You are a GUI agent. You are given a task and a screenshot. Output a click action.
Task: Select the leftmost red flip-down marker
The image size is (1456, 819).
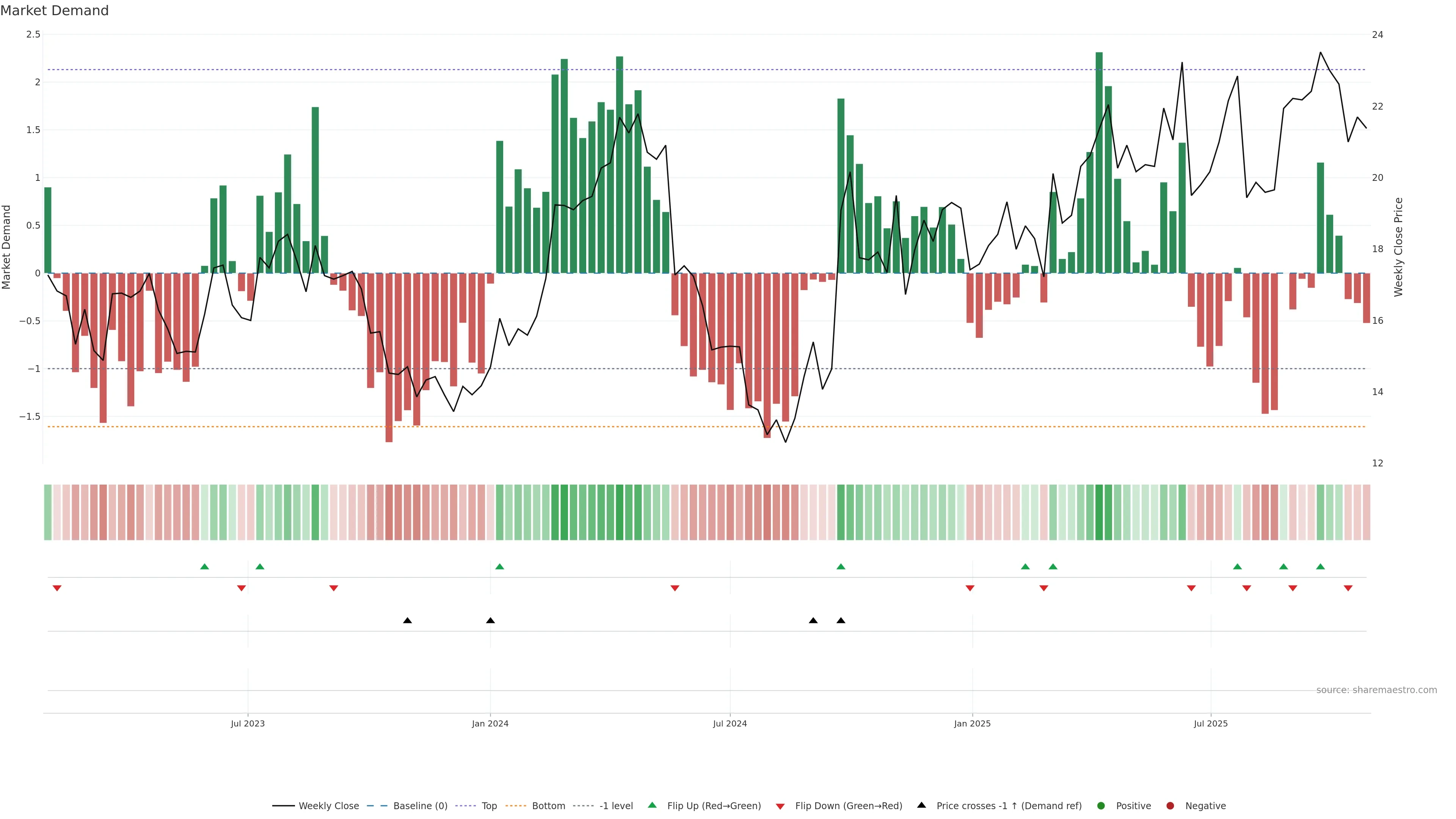tap(57, 588)
